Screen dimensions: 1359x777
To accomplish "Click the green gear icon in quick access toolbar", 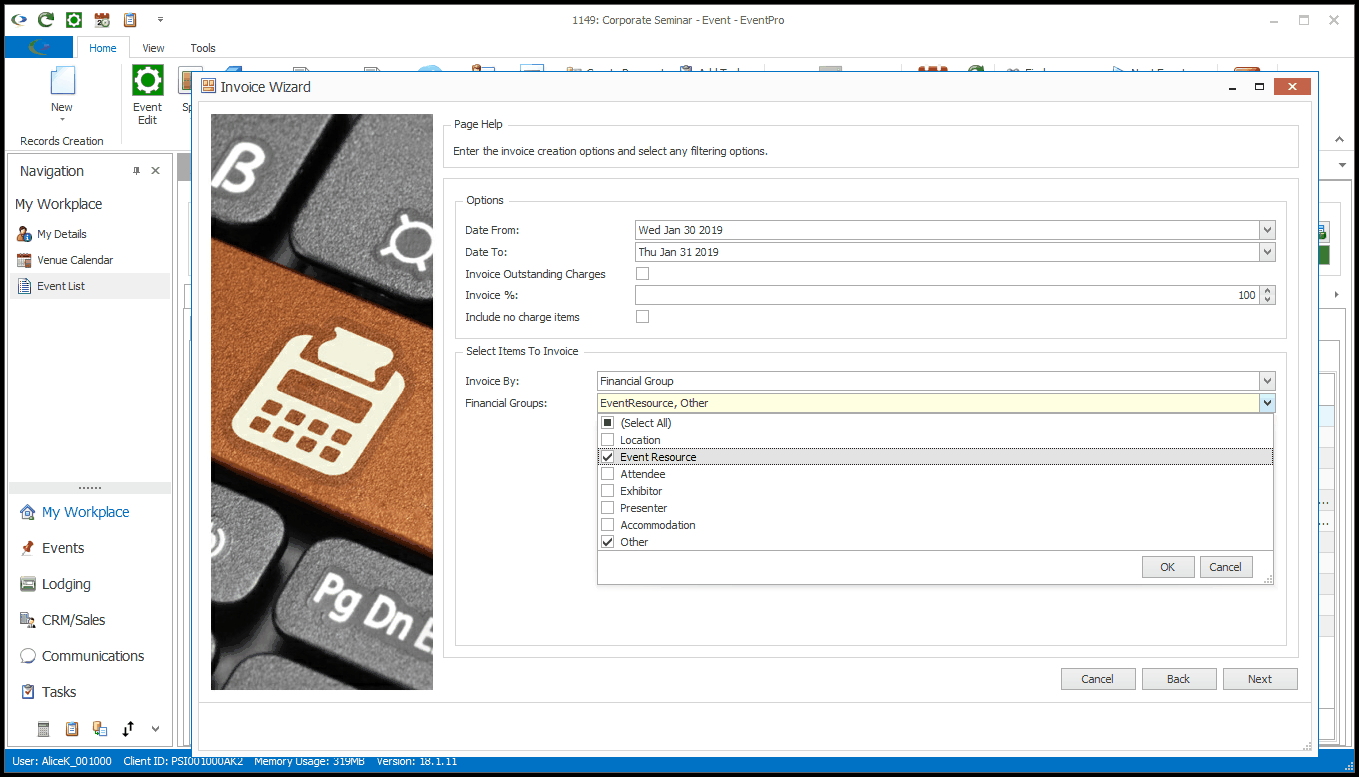I will pyautogui.click(x=73, y=19).
